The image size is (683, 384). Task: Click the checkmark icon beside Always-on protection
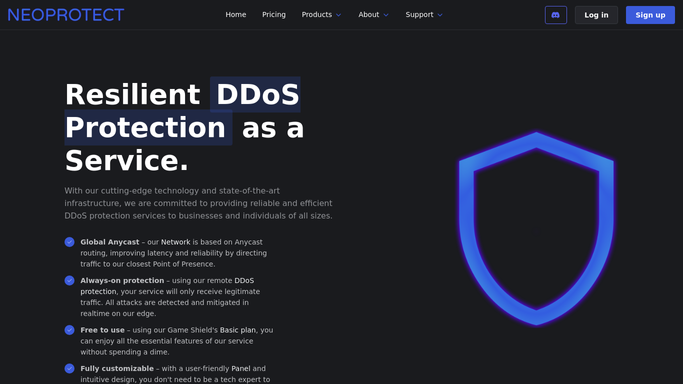pos(69,280)
